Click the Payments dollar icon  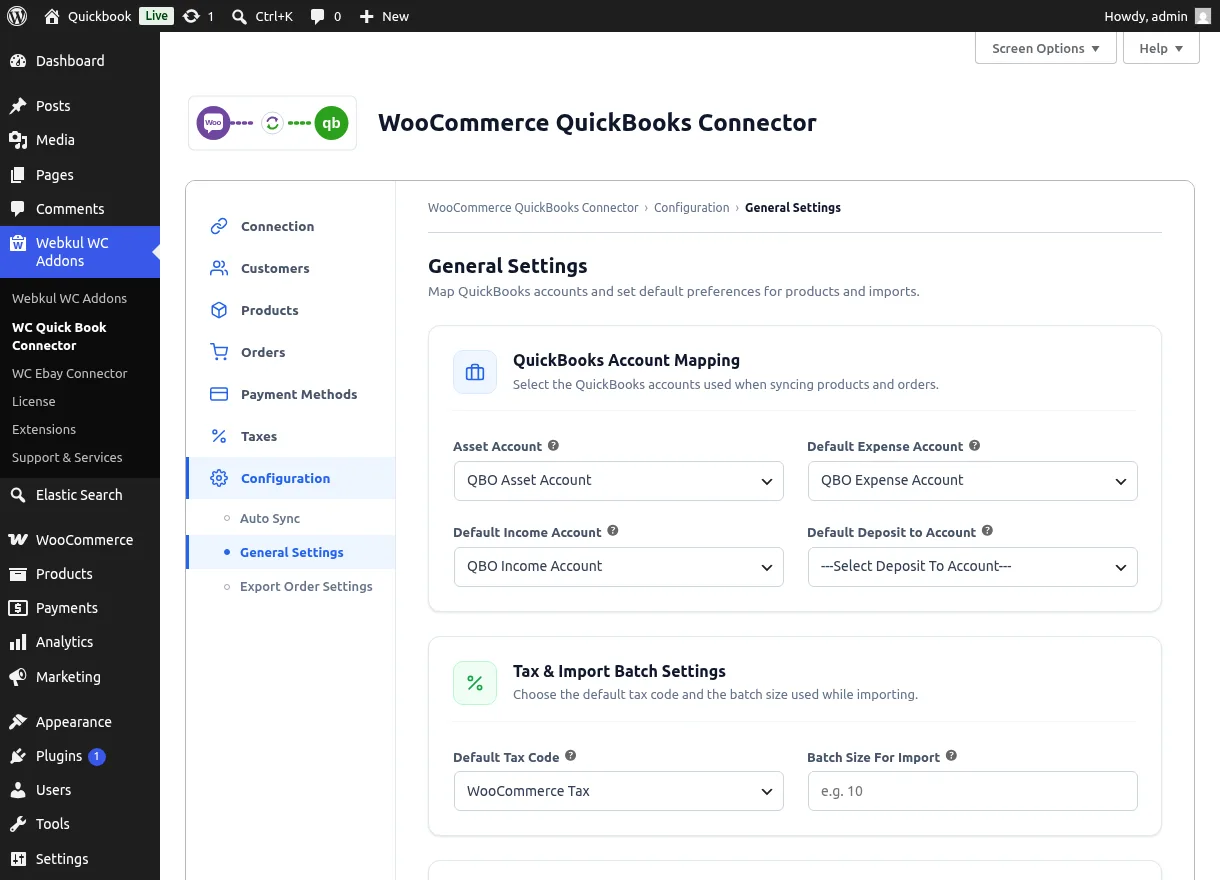[18, 608]
